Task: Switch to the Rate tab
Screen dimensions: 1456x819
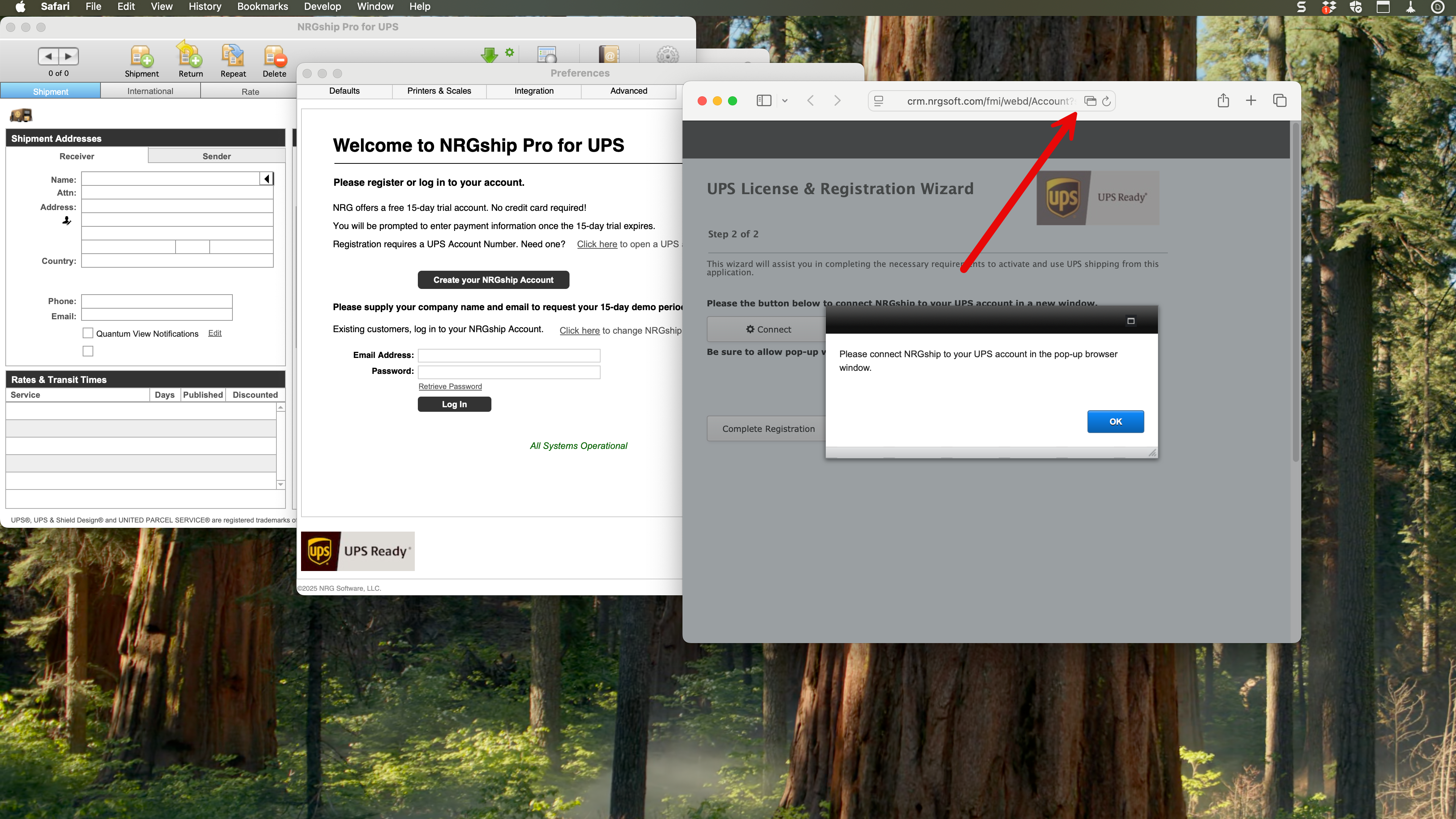Action: pos(250,91)
